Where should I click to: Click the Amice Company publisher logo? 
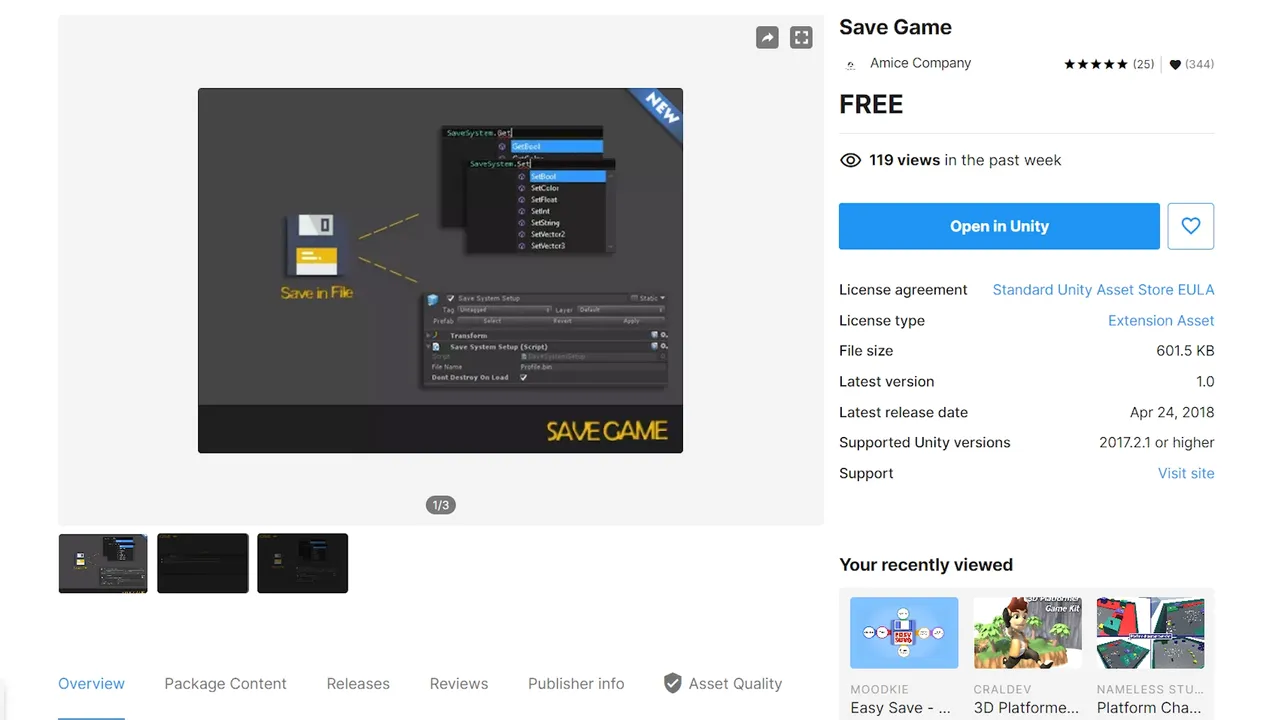point(851,64)
